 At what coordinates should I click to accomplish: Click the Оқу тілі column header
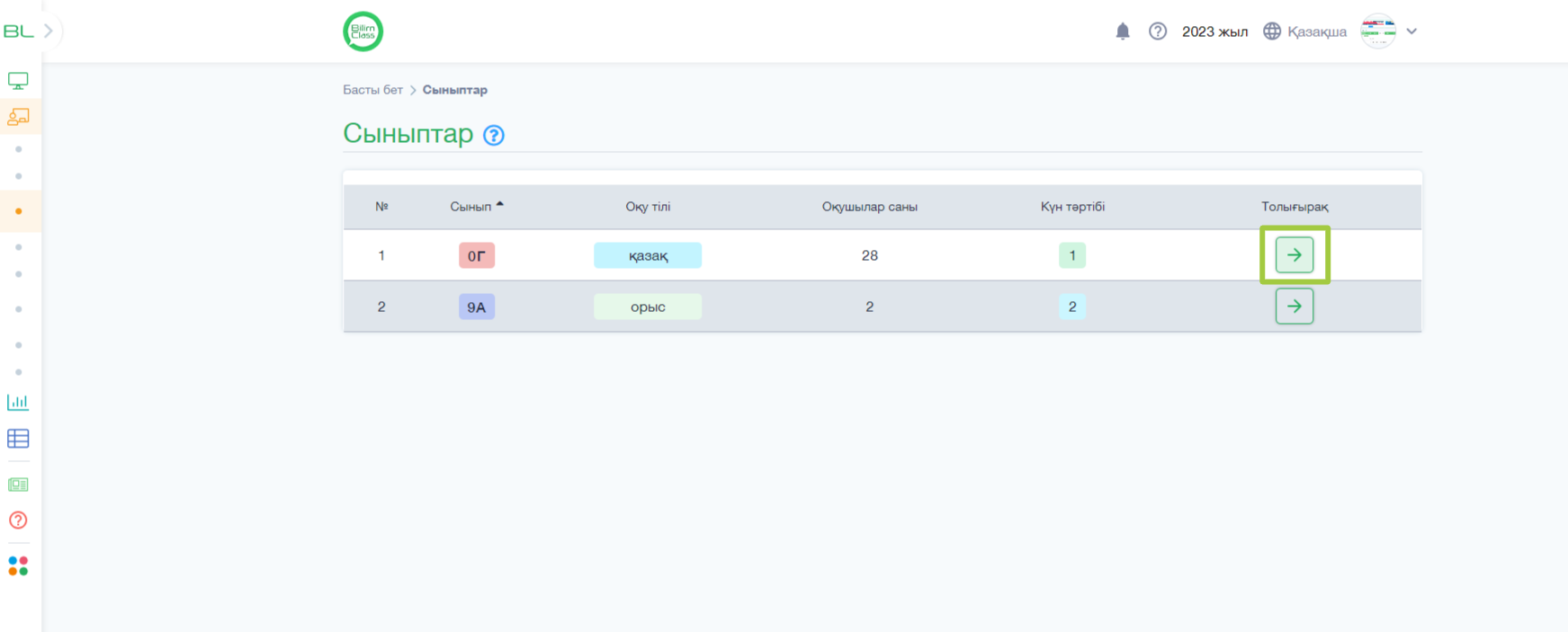648,207
